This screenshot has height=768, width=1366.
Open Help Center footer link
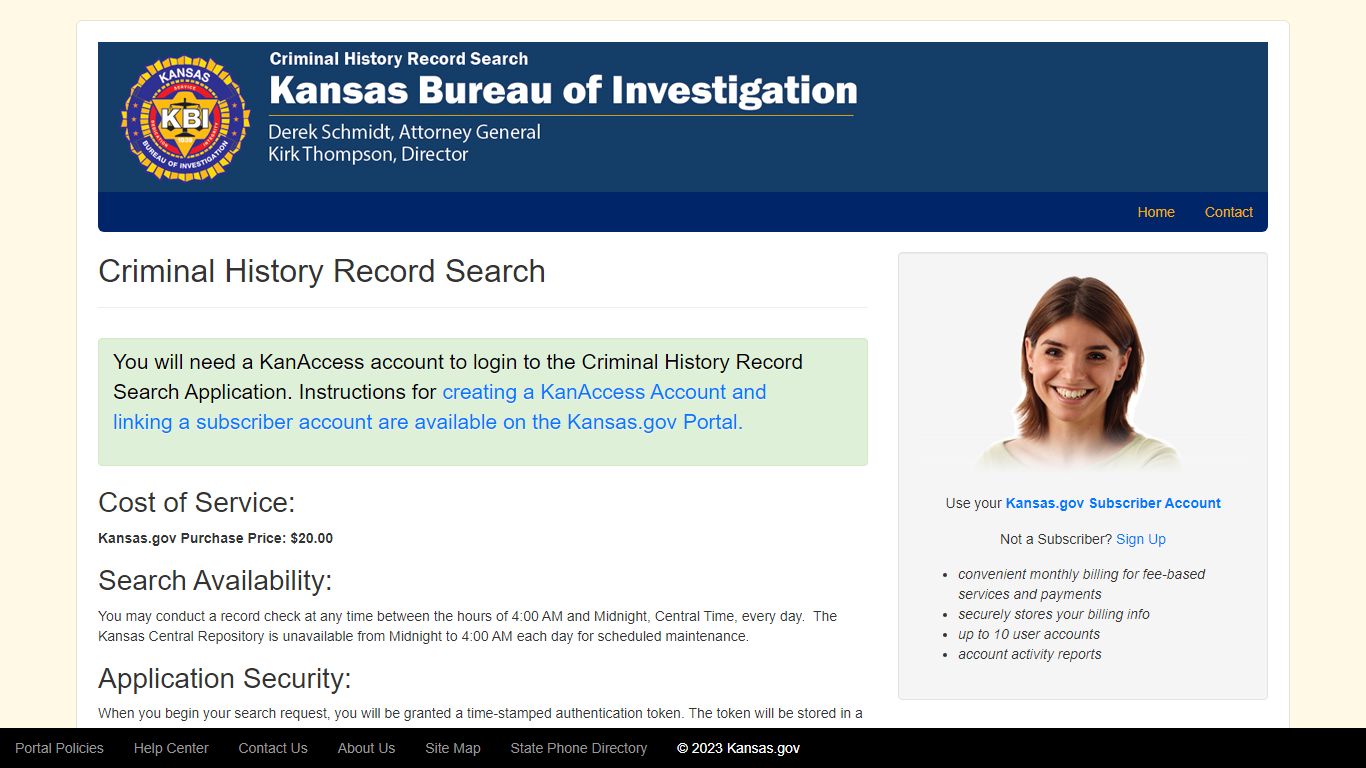tap(171, 748)
